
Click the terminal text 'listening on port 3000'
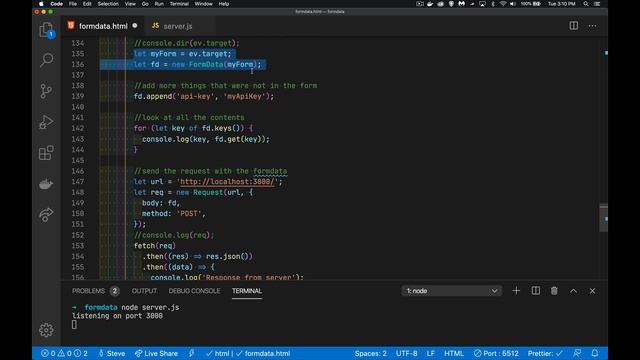(x=117, y=316)
